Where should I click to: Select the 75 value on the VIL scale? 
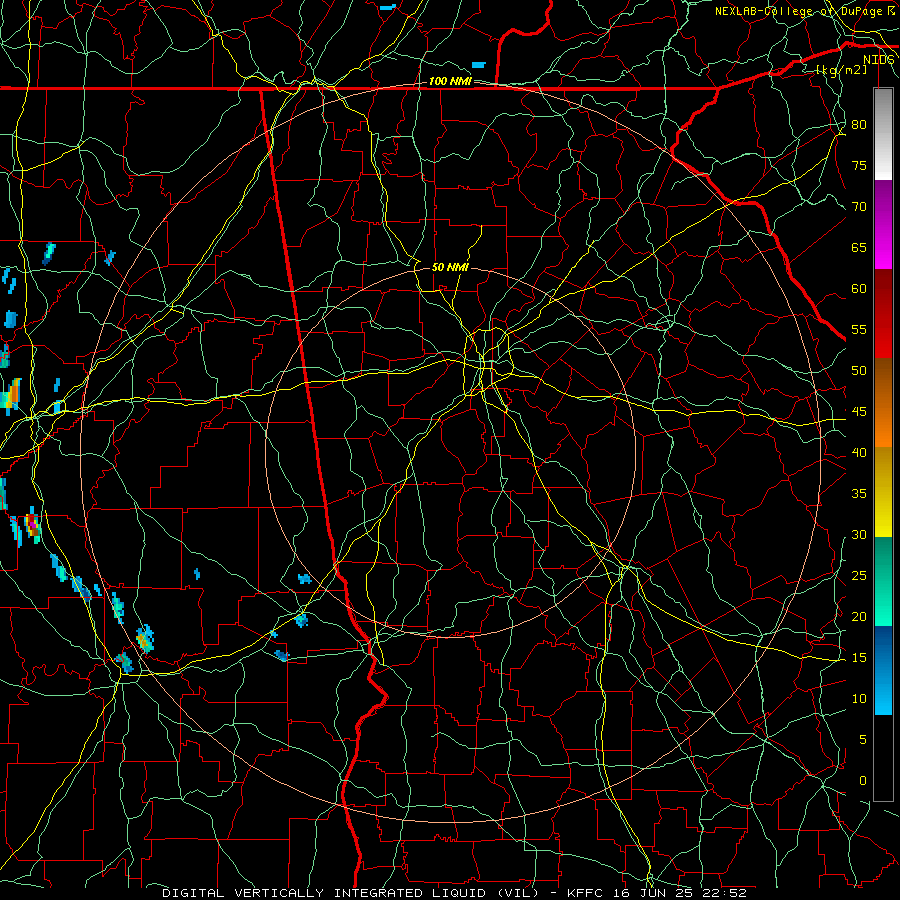click(859, 166)
